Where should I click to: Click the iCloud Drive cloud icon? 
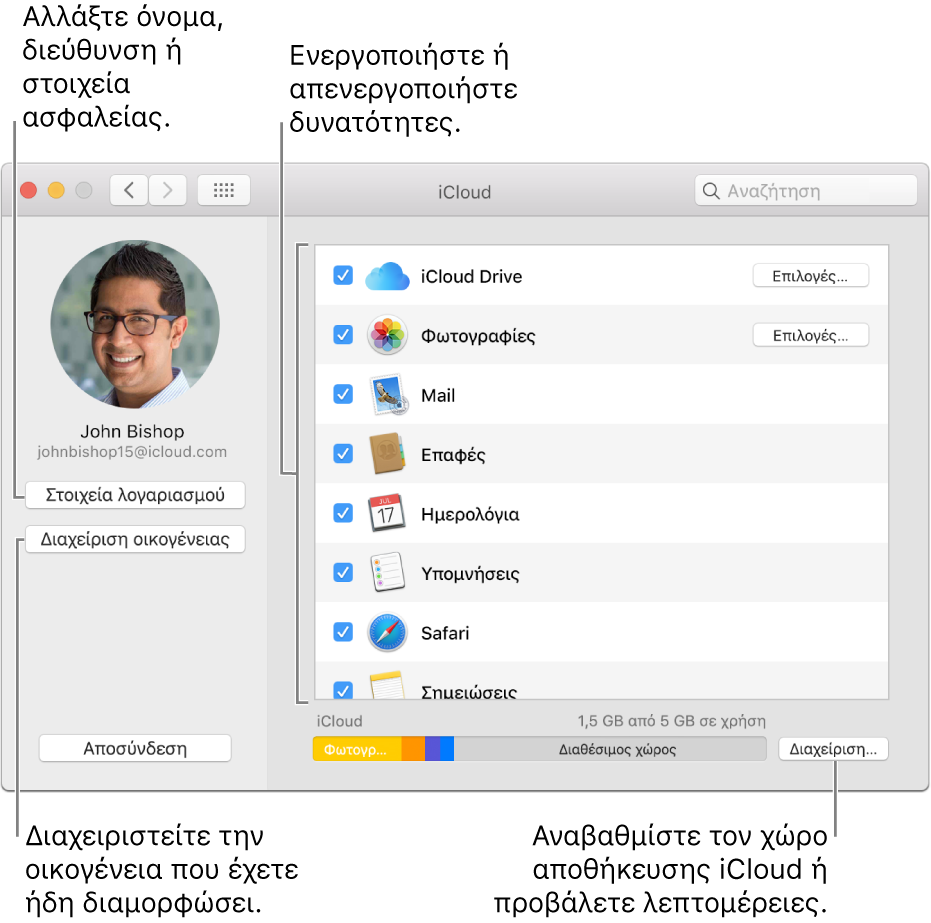tap(387, 276)
